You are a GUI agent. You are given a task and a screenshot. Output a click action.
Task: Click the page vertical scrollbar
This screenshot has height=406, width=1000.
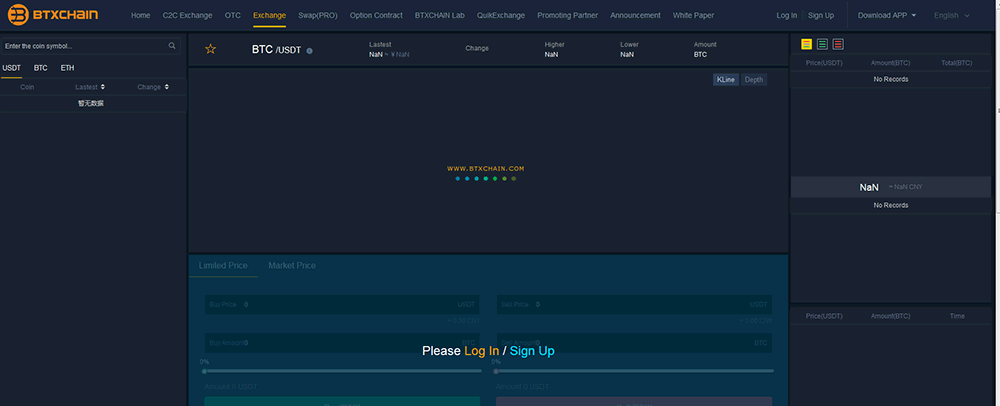pos(996,203)
